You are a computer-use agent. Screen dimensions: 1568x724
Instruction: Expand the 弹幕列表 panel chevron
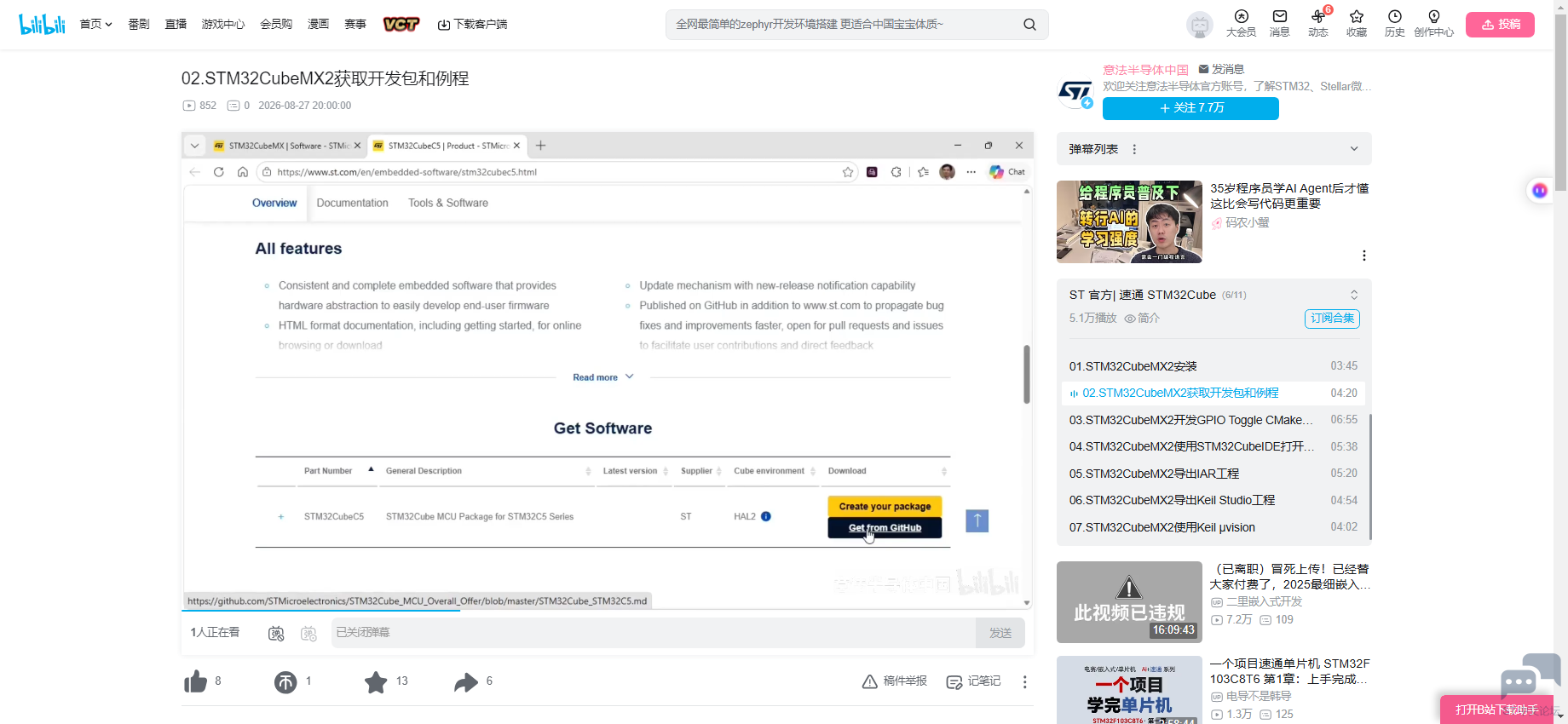(x=1354, y=149)
